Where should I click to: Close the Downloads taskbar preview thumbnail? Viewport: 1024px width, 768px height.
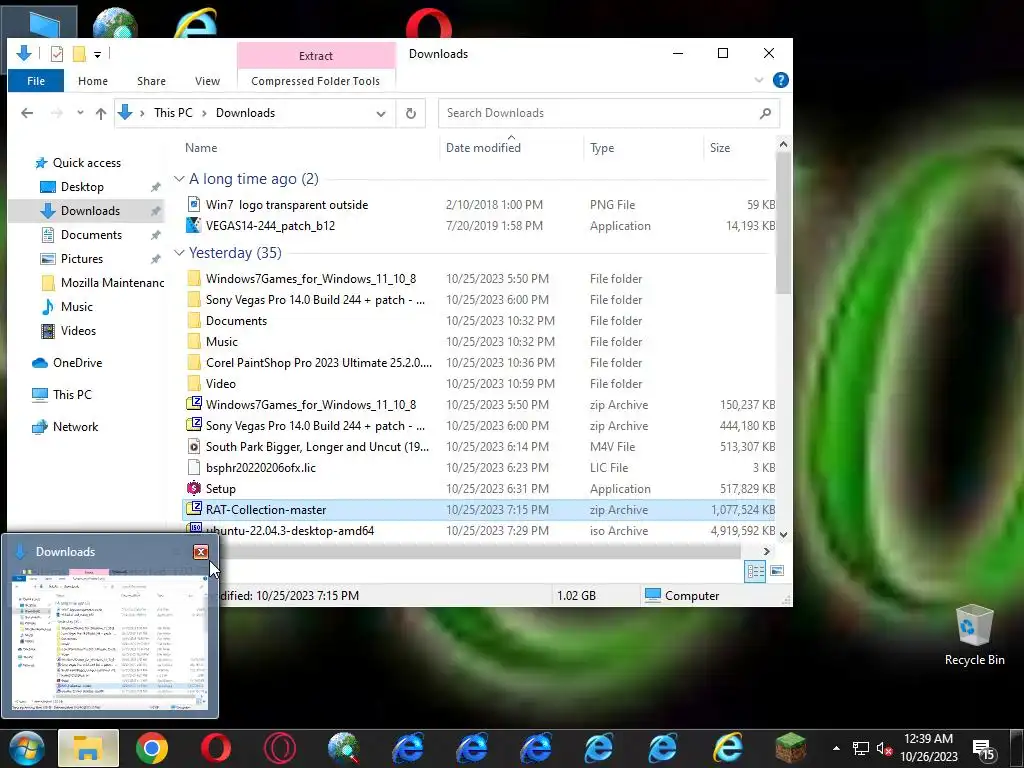click(x=200, y=552)
